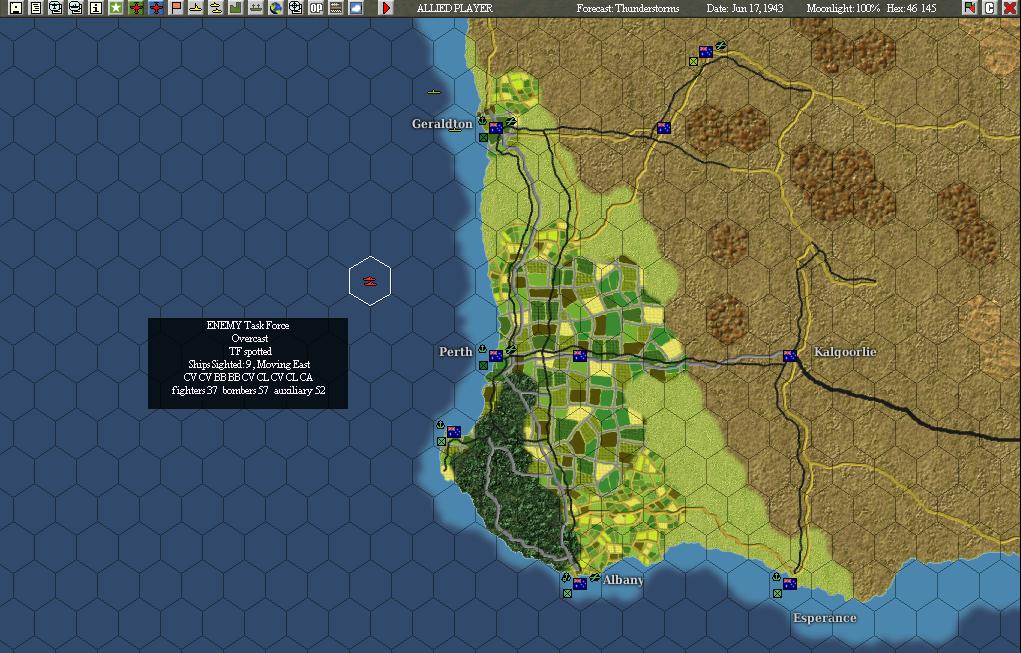Viewport: 1021px width, 653px height.
Task: Open the save game disk icon
Action: tap(16, 8)
